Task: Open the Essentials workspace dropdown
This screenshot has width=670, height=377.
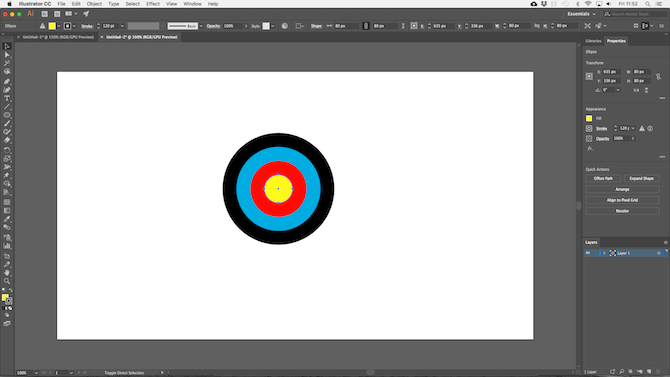Action: coord(581,14)
